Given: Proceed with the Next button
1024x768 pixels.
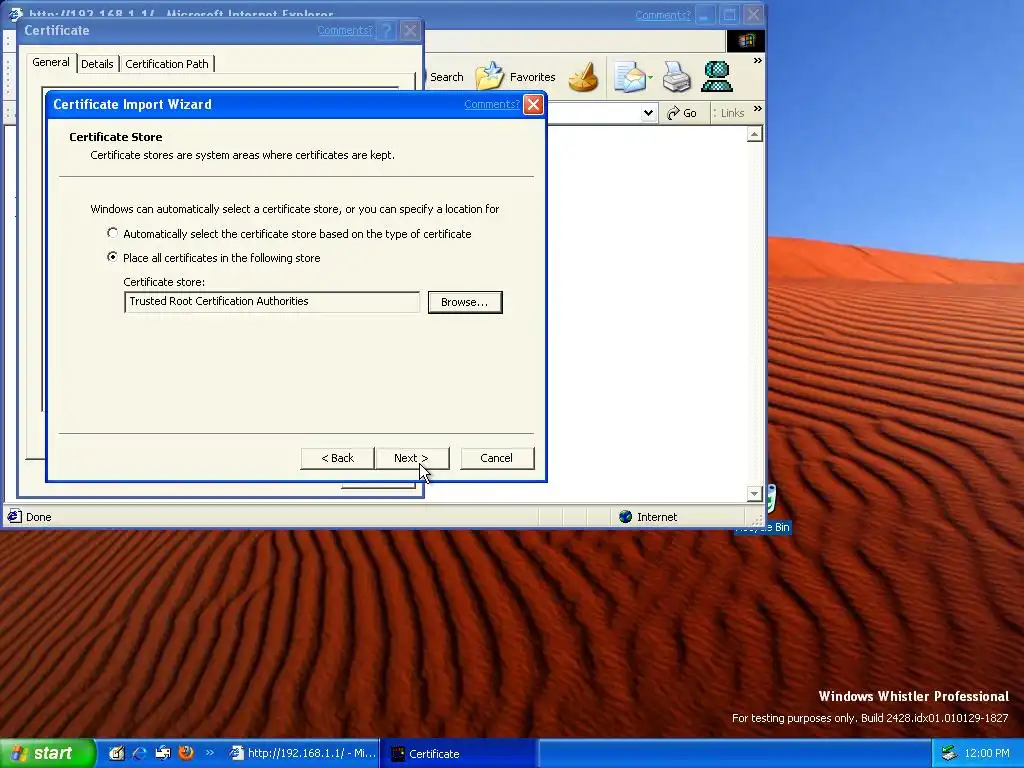Looking at the screenshot, I should click(x=411, y=458).
